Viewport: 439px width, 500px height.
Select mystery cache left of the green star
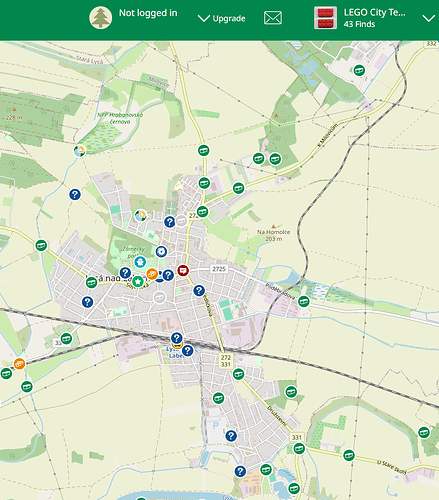[x=125, y=273]
